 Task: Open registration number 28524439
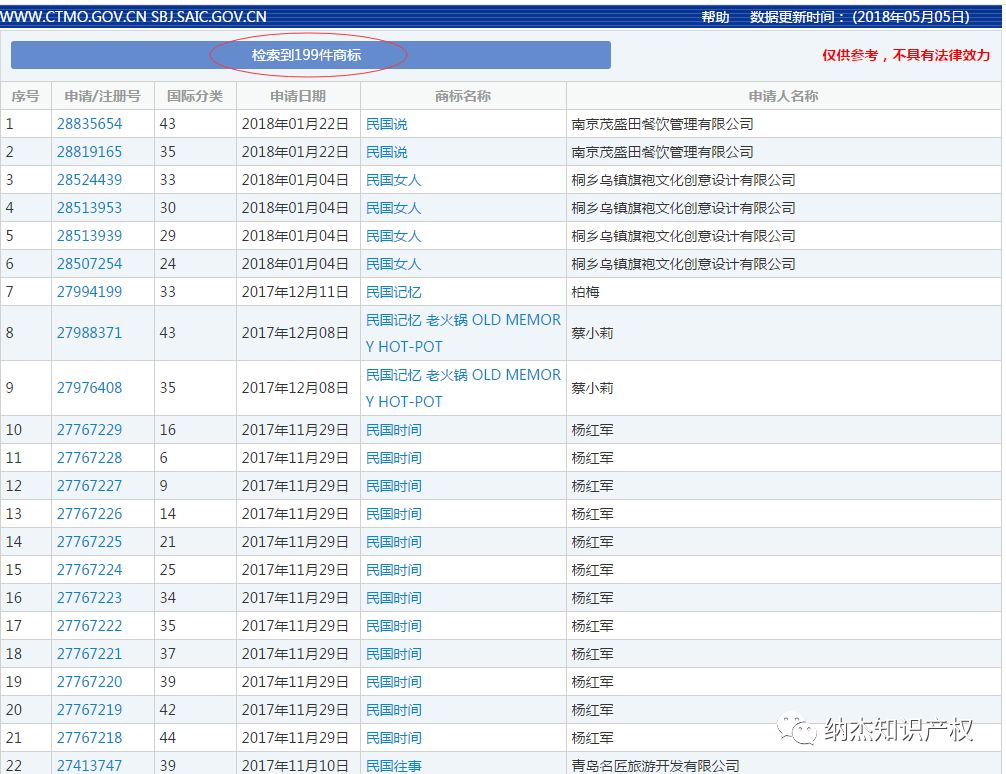pos(89,180)
